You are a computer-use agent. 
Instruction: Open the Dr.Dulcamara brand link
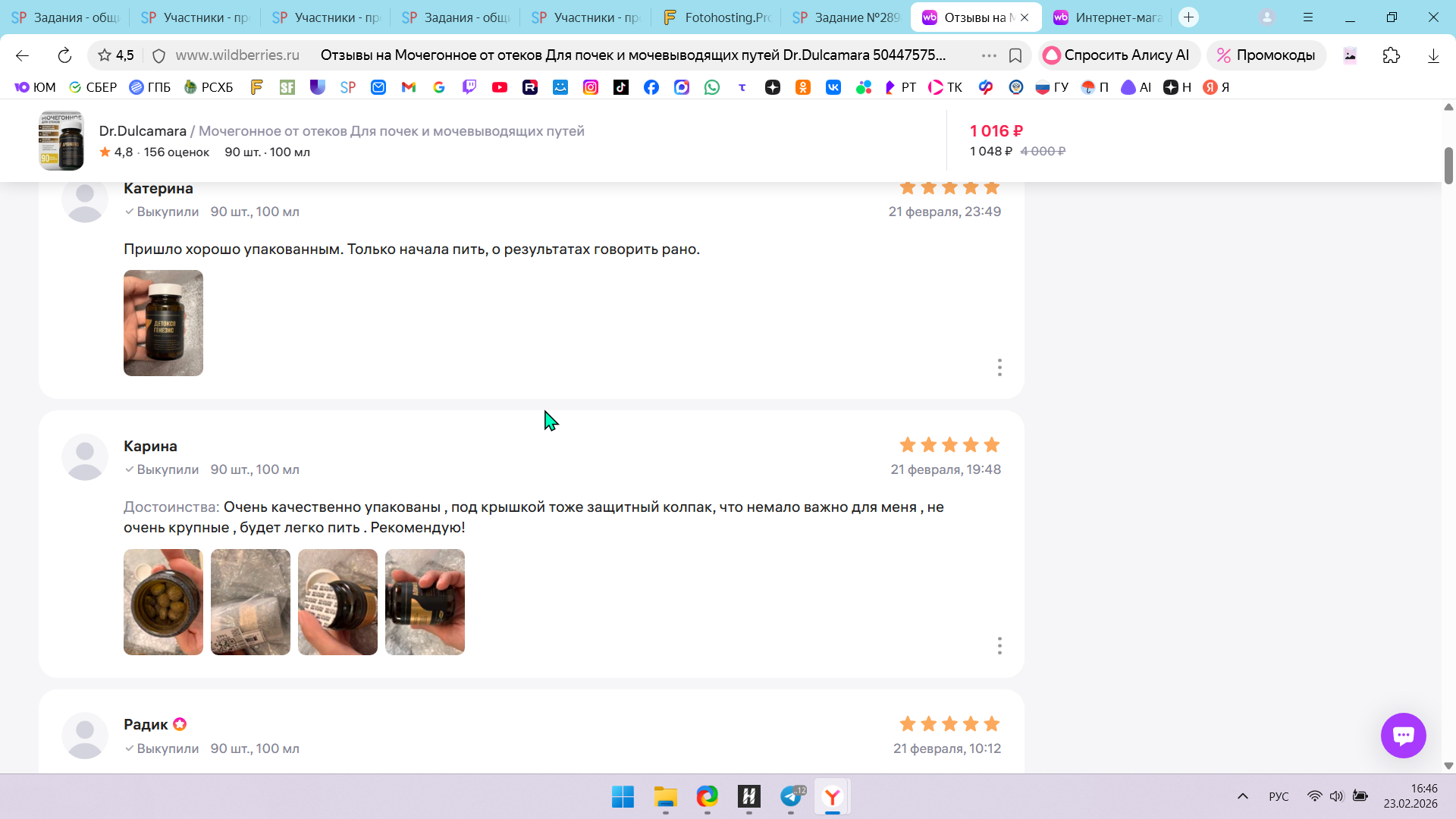pos(143,131)
